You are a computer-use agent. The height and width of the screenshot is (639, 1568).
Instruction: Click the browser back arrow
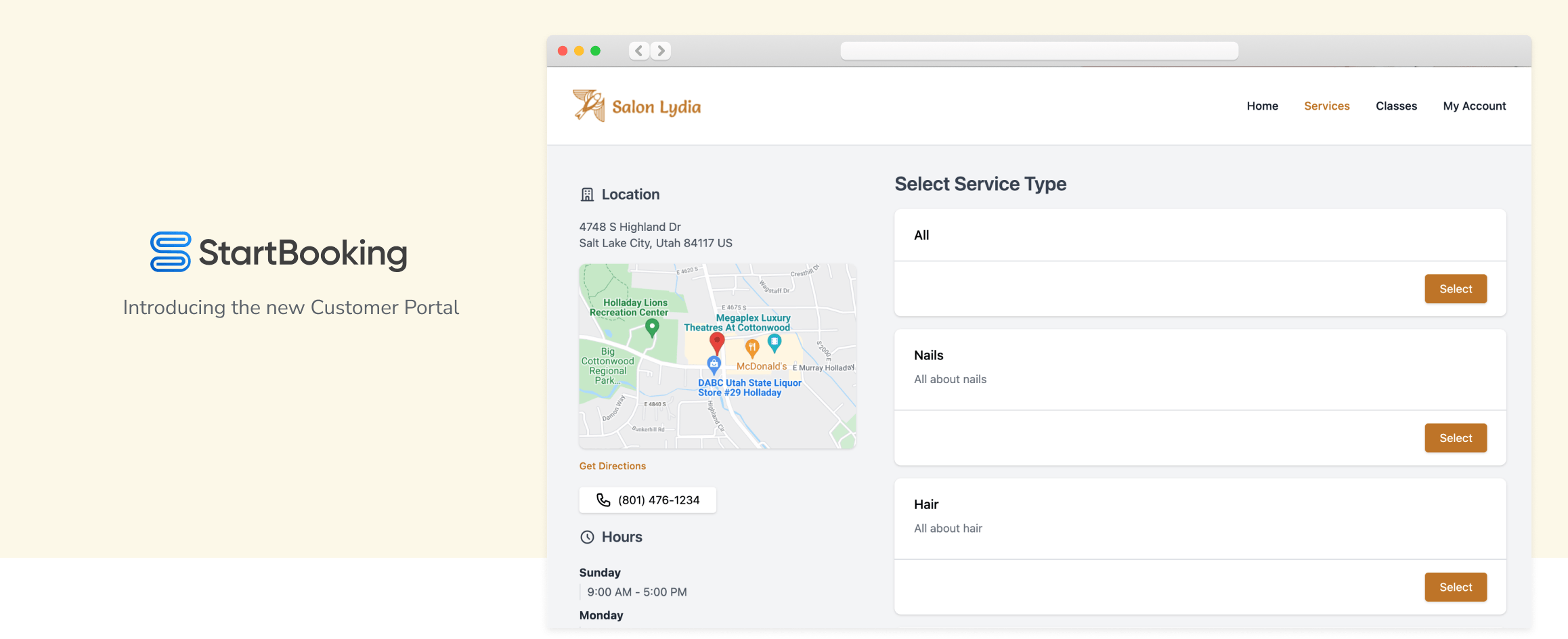(638, 51)
